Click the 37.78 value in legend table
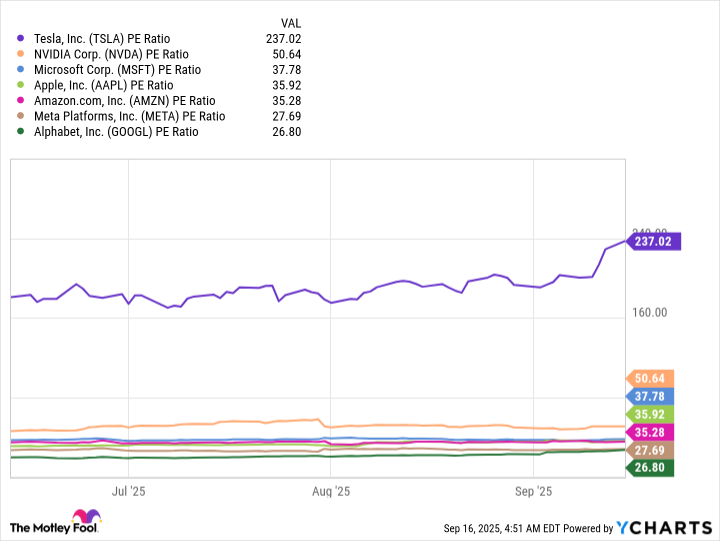 pos(287,70)
